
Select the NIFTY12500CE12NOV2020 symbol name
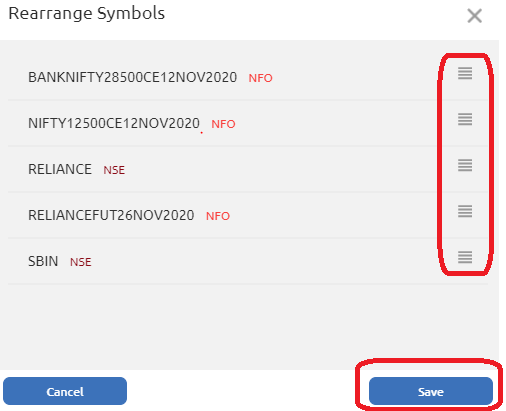coord(114,123)
